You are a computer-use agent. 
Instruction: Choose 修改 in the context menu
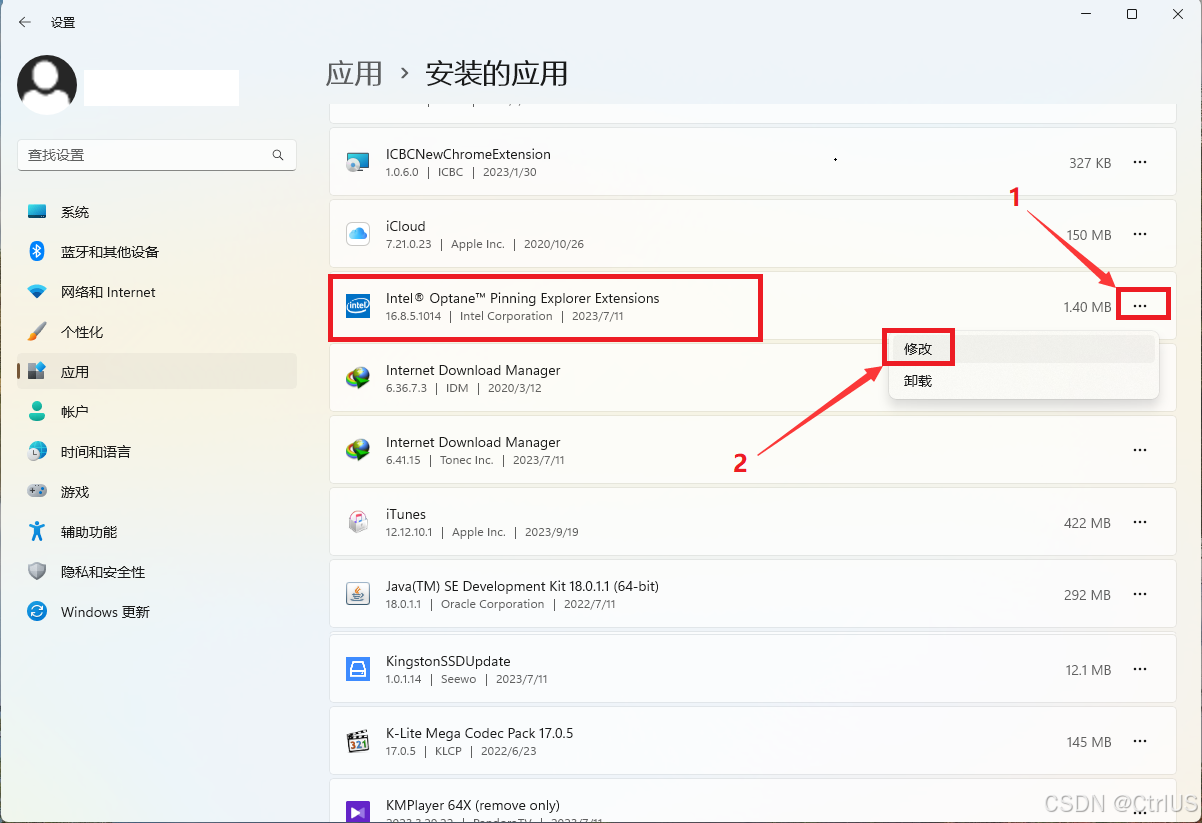(1023, 349)
